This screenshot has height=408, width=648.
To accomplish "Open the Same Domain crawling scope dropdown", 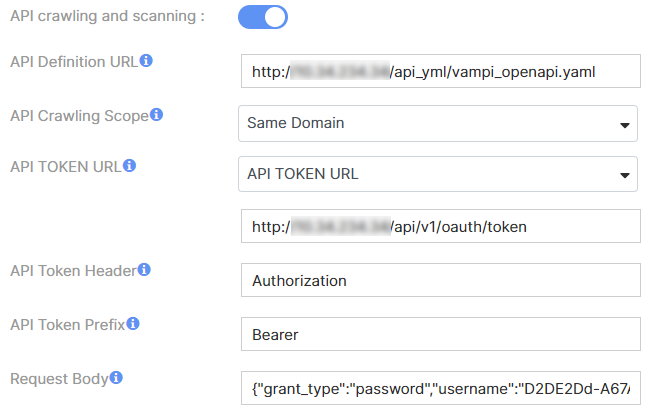I will tap(438, 124).
